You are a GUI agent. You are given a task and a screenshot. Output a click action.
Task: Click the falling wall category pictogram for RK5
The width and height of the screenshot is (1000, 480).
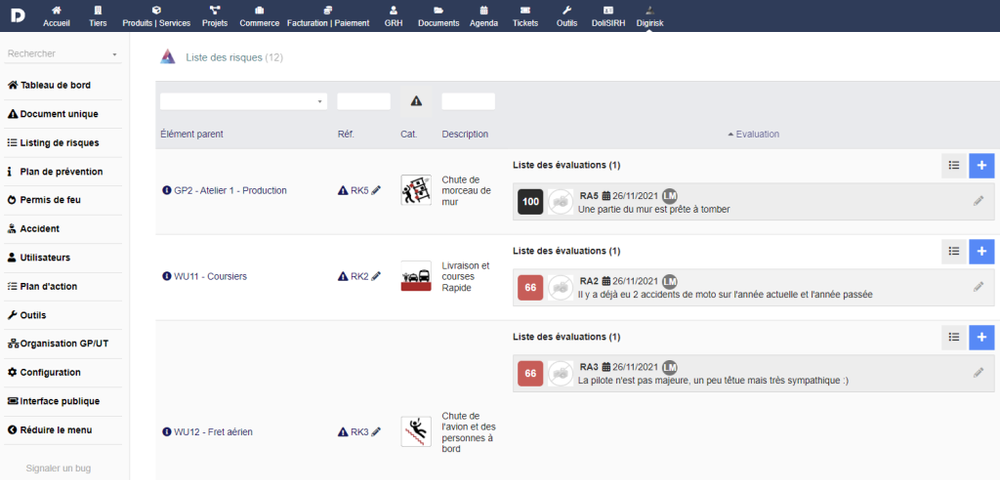tap(416, 190)
